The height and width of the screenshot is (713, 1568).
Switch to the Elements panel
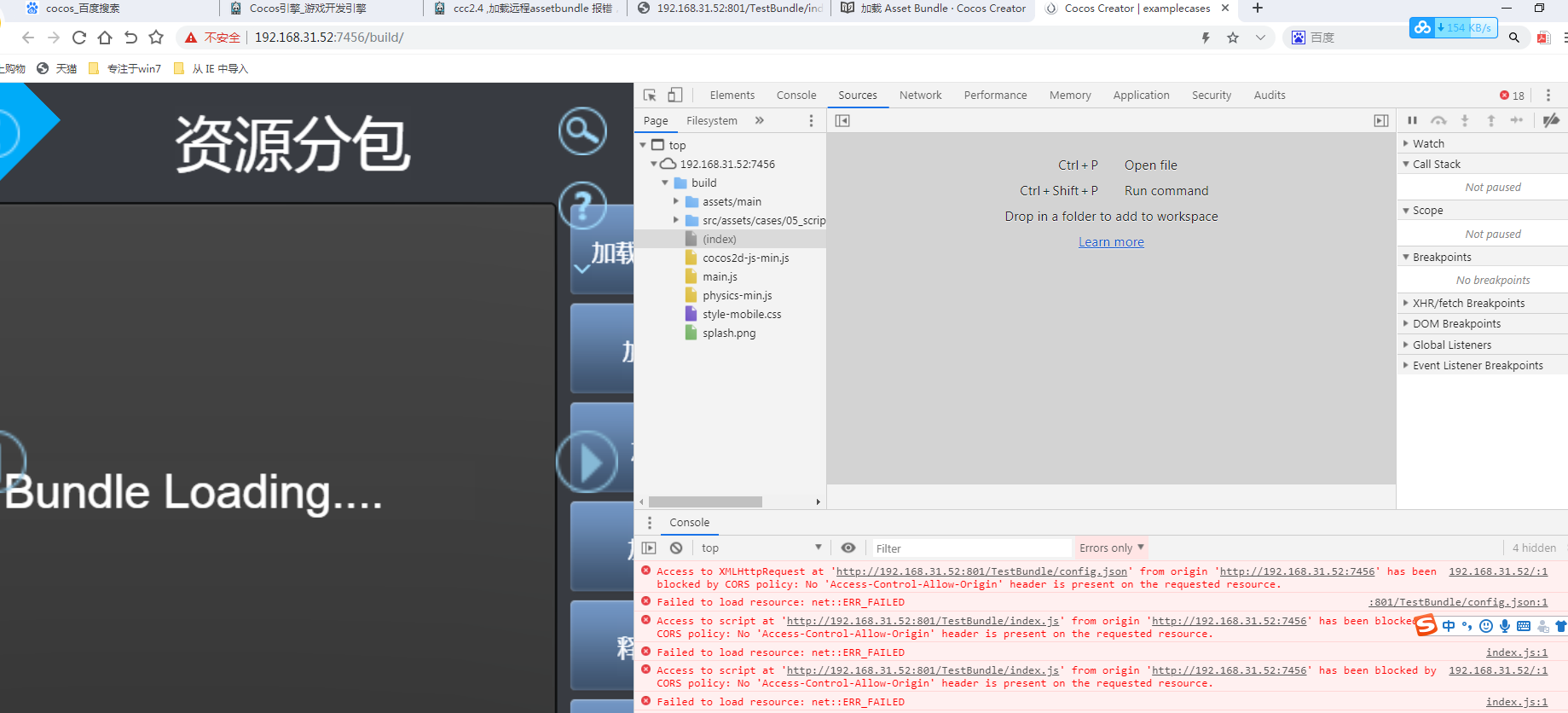tap(732, 96)
